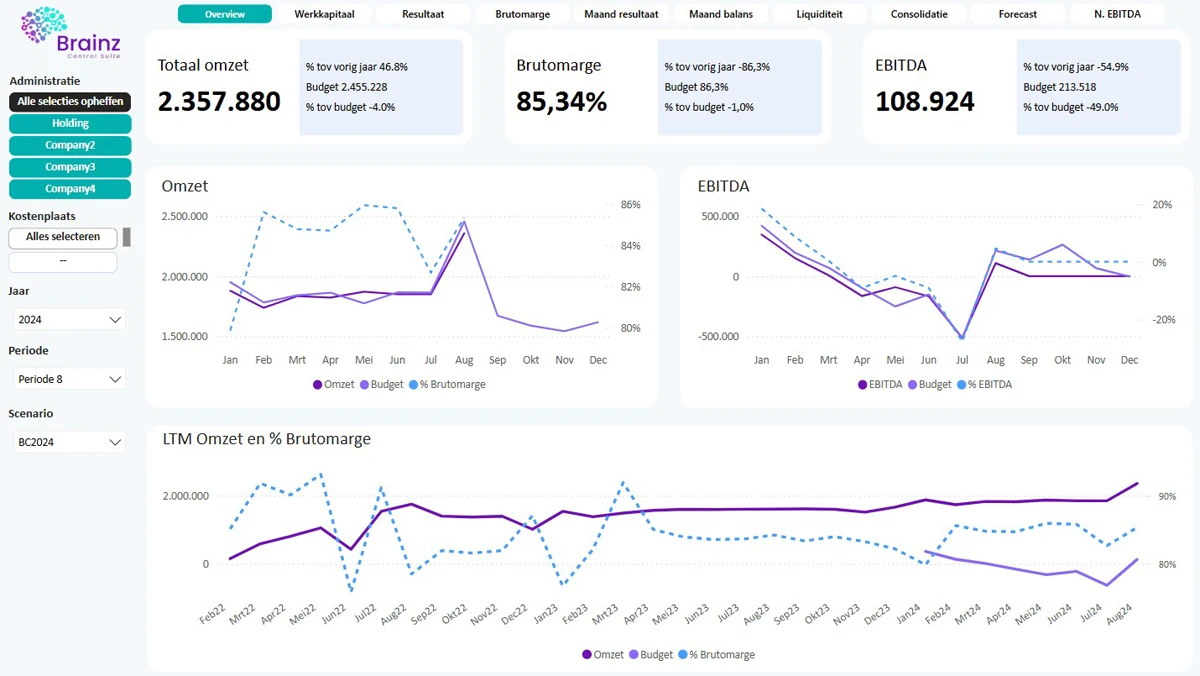The image size is (1200, 676).
Task: Open the N. EBITDA tab
Action: coord(1116,14)
